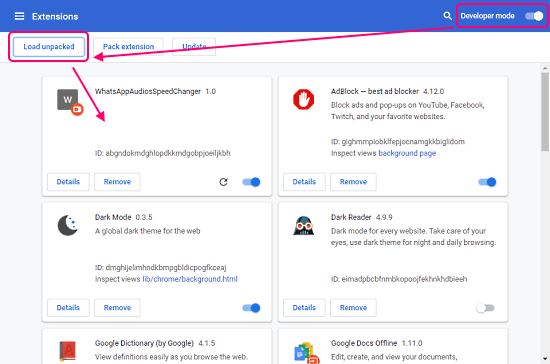
Task: Click the Dark Mode moon icon
Action: coord(67,225)
